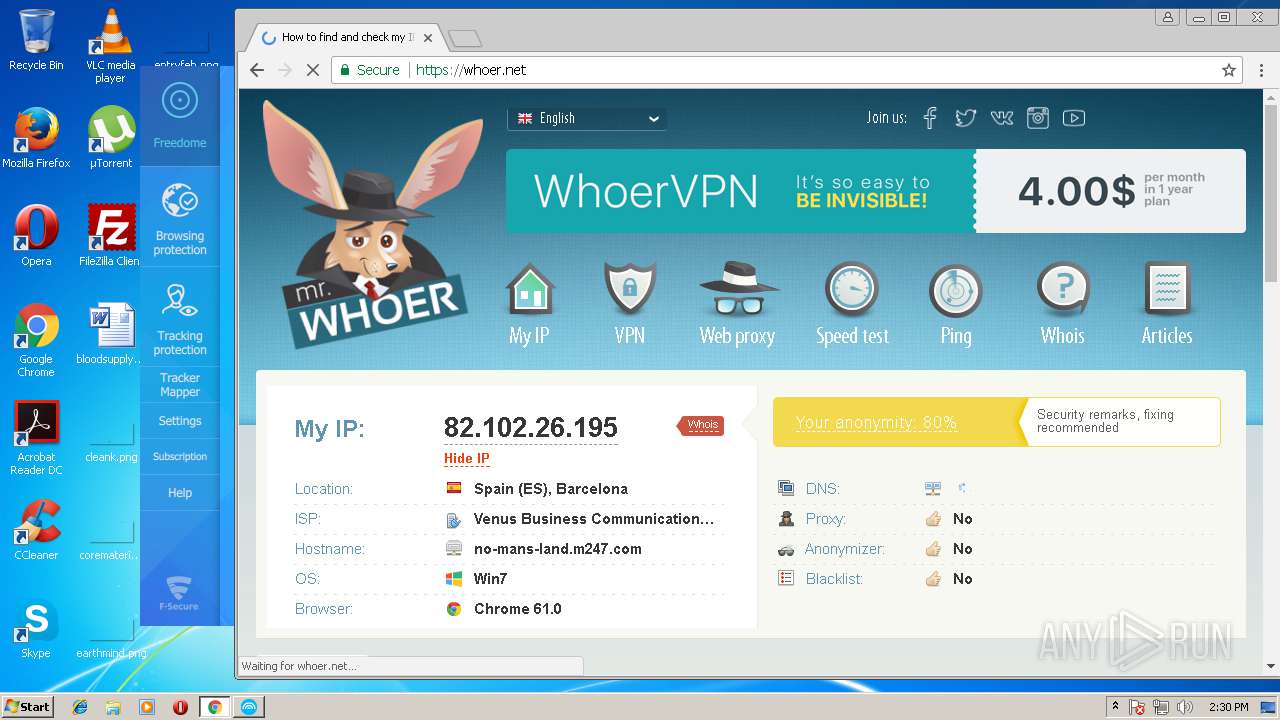Go back in Chrome history
Image resolution: width=1280 pixels, height=720 pixels.
[257, 70]
